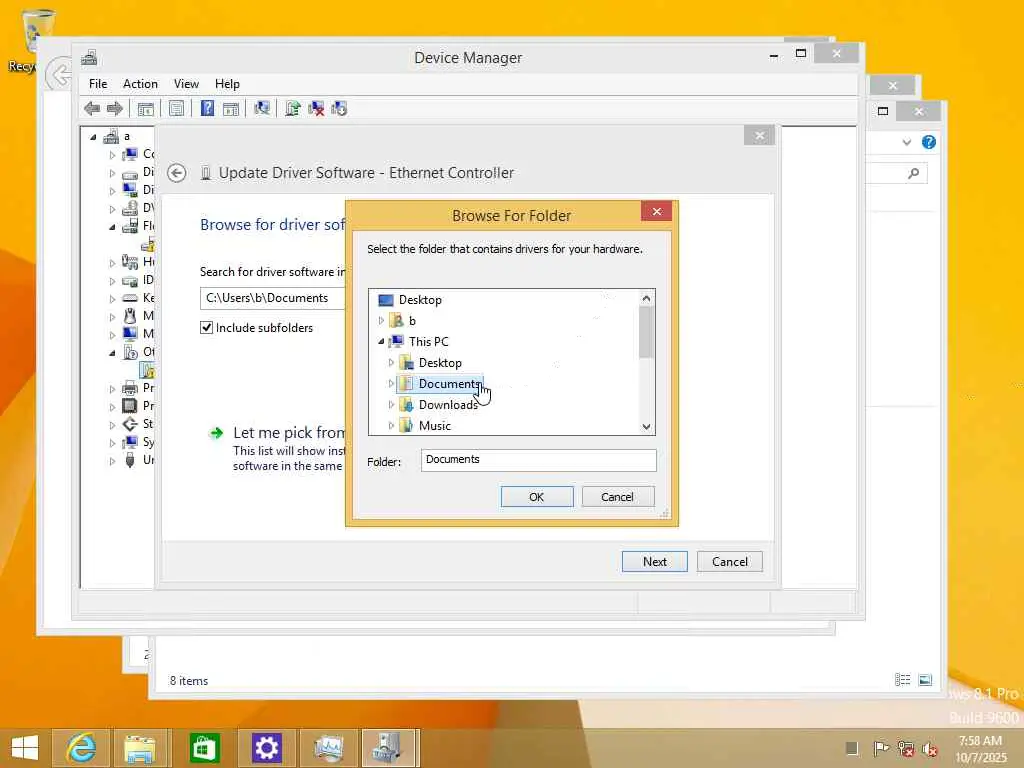Viewport: 1024px width, 768px height.
Task: Collapse the This PC node
Action: pyautogui.click(x=381, y=342)
